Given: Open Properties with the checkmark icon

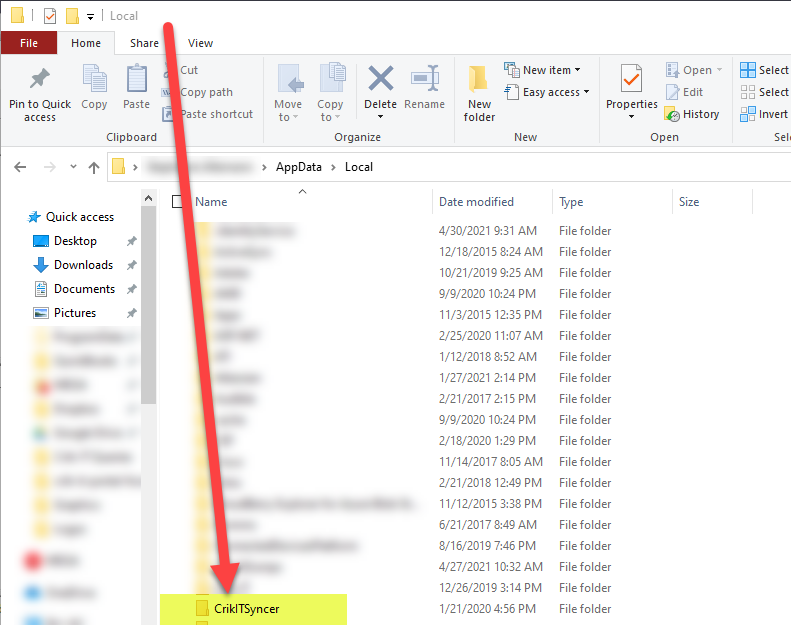Looking at the screenshot, I should click(631, 80).
